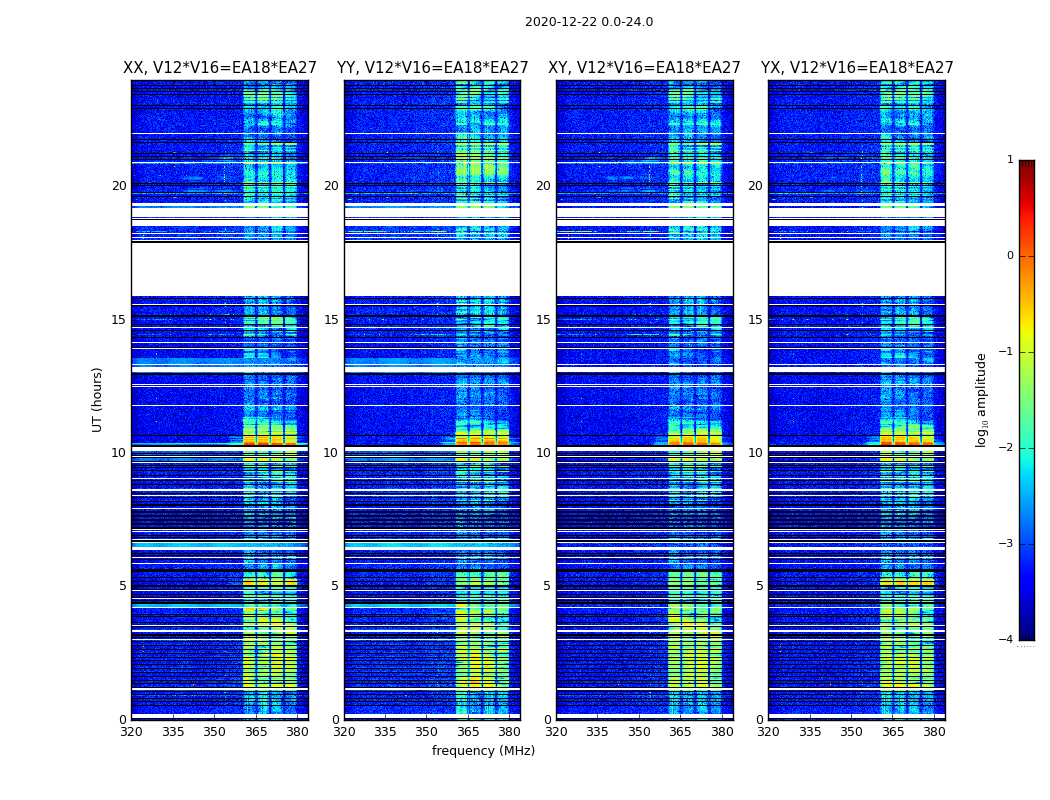The image size is (1050, 800).
Task: Click the colorbar tick label −4
Action: click(1006, 639)
